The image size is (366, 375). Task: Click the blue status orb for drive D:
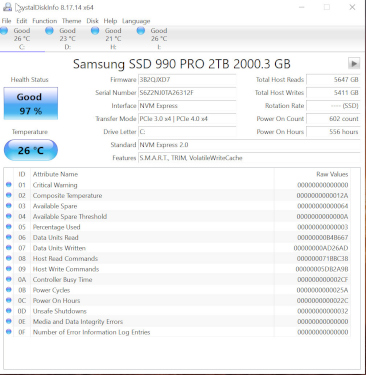[49, 31]
